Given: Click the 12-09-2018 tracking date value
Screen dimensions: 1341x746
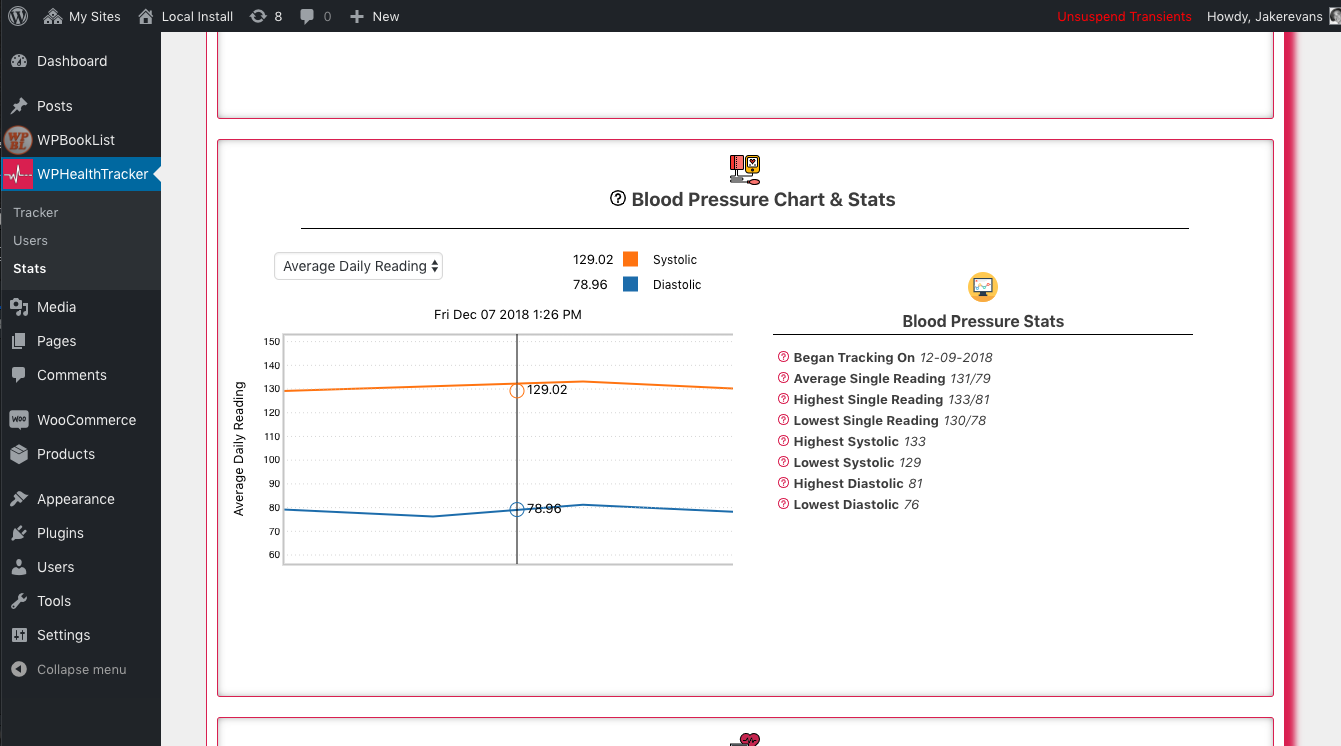Looking at the screenshot, I should click(956, 357).
